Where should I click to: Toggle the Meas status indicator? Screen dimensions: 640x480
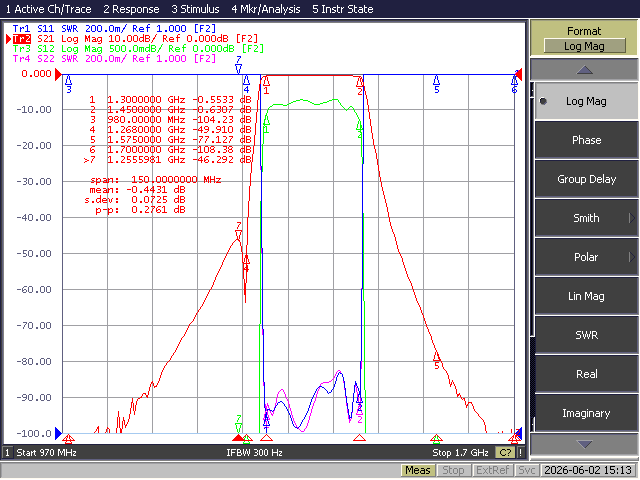(418, 470)
